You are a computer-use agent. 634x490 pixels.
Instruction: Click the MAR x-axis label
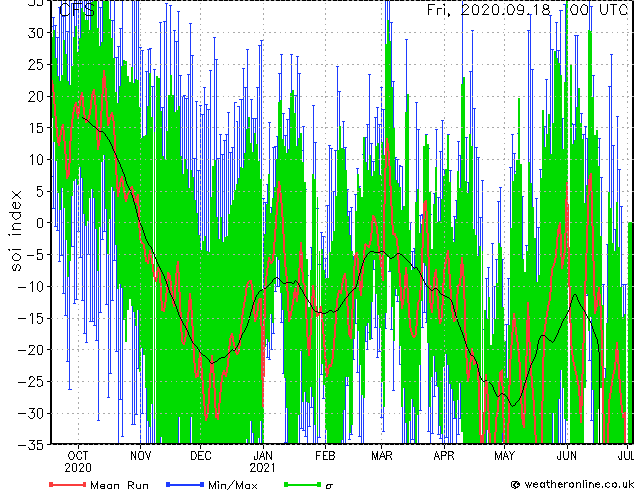[x=381, y=454]
